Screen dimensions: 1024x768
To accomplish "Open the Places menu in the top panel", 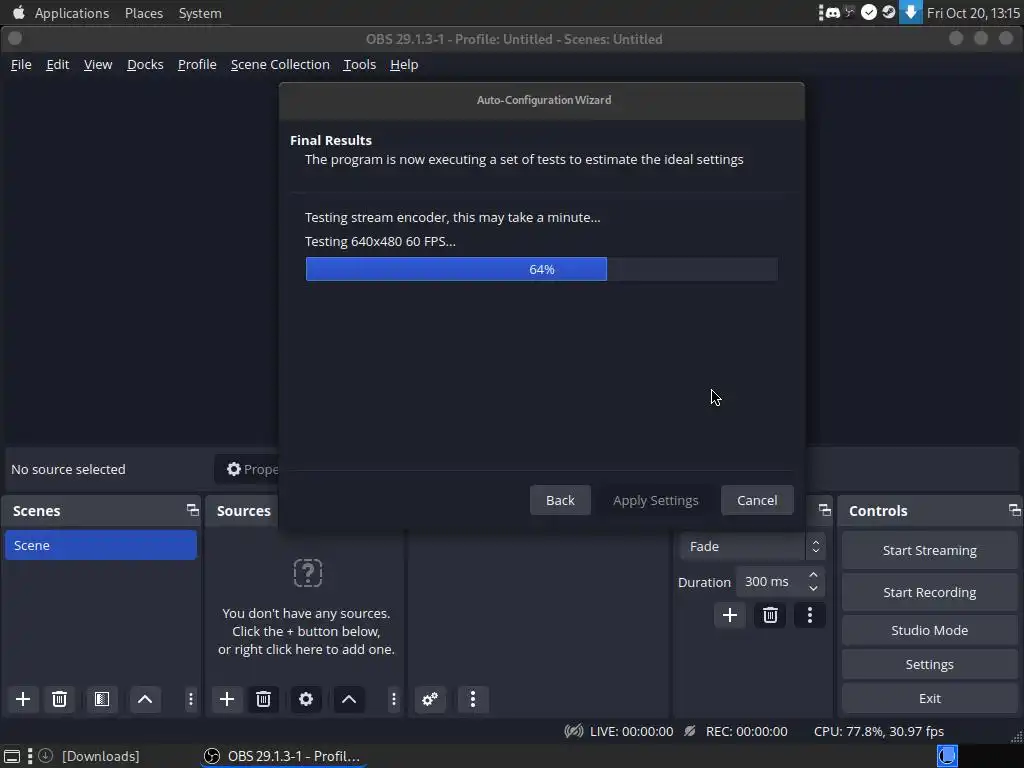I will click(x=144, y=13).
